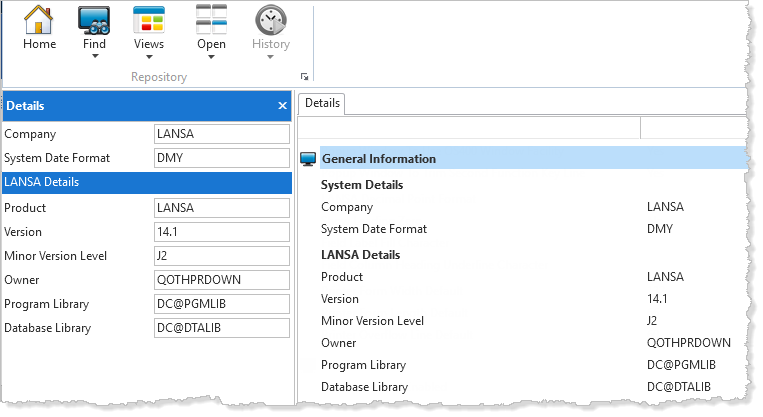
Task: Click Owner label in right pane
Action: [339, 343]
